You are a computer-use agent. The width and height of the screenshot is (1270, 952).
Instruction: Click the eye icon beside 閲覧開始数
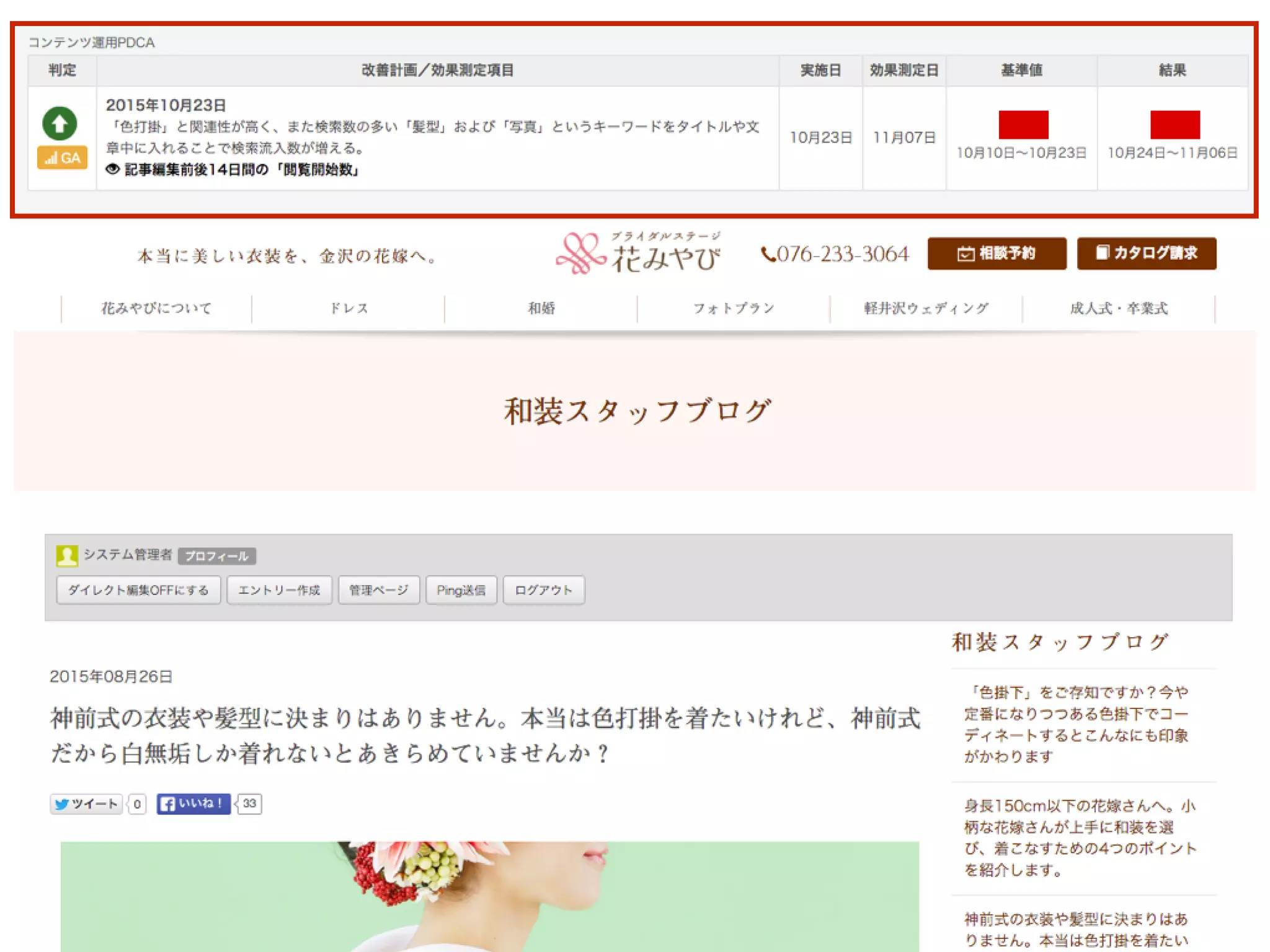tap(112, 169)
